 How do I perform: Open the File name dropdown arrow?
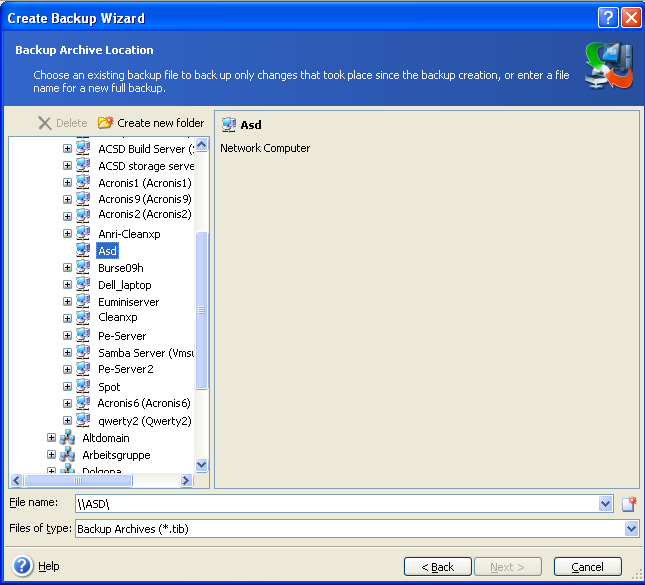605,504
